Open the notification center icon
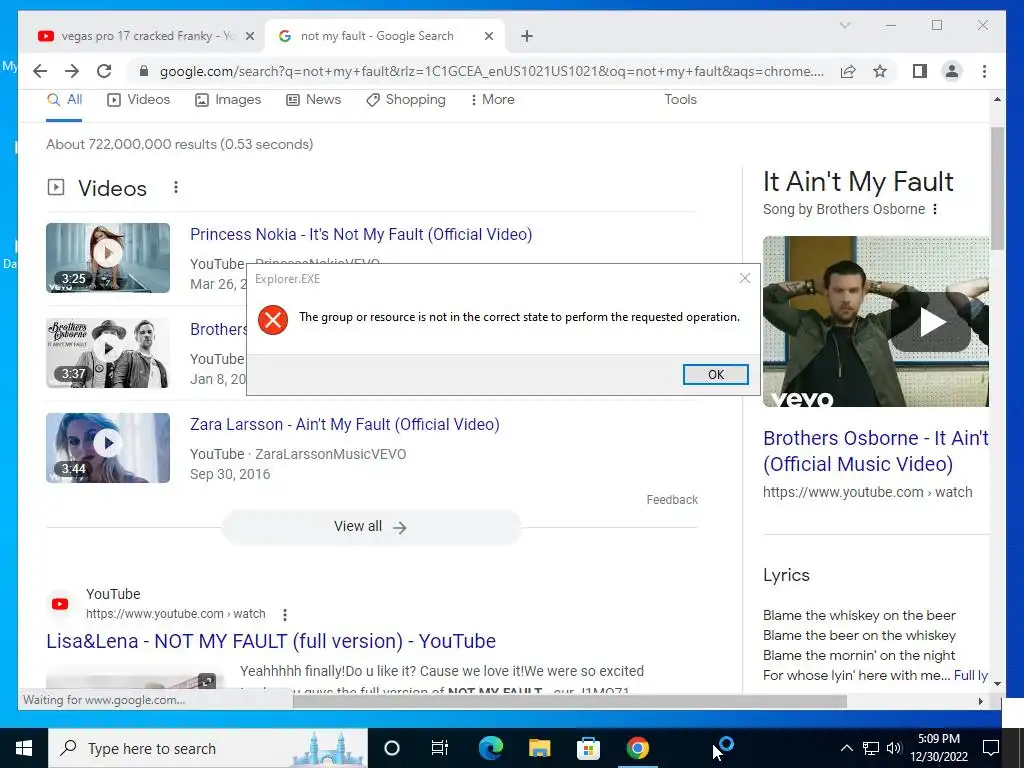Screen dimensions: 1024x768 click(991, 748)
